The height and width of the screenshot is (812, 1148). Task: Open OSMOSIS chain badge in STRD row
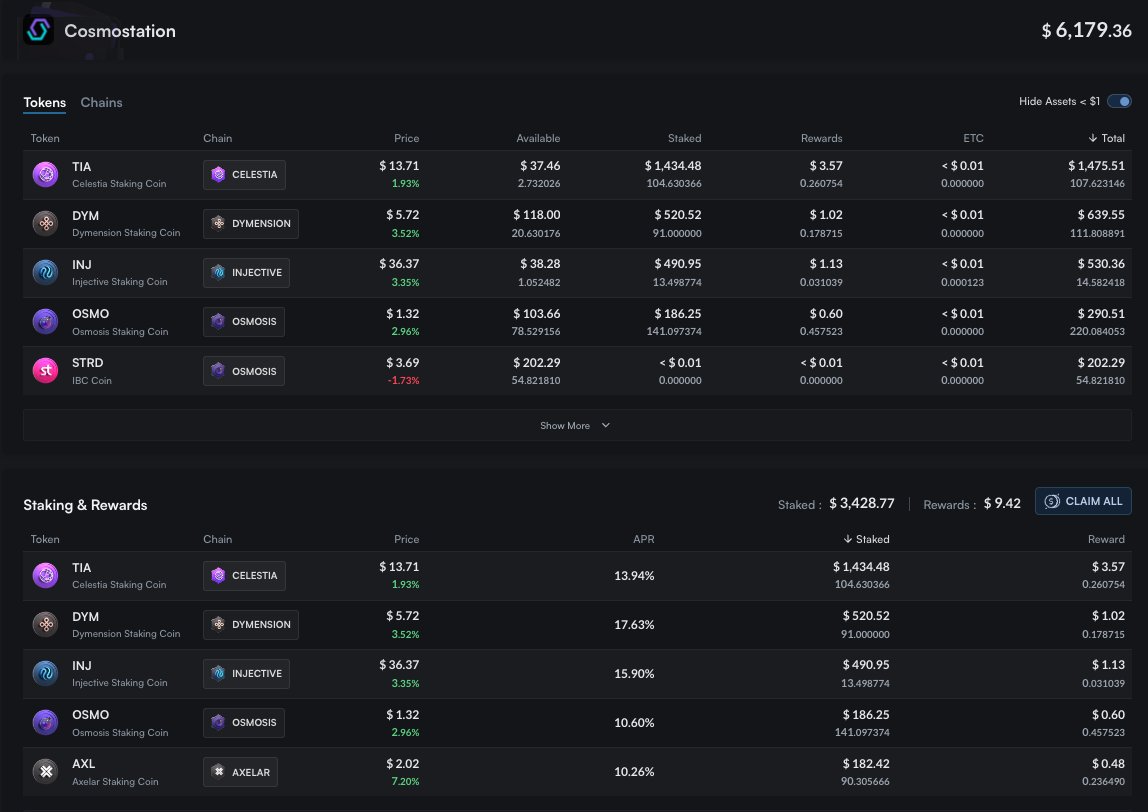tap(244, 370)
